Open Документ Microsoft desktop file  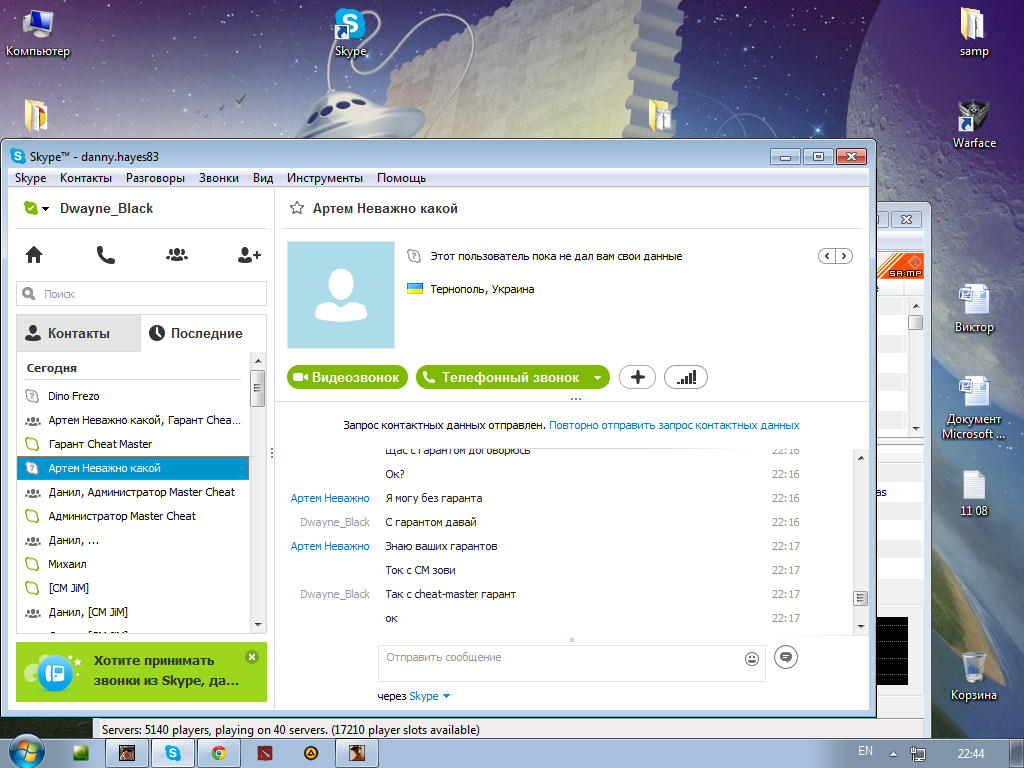tap(974, 408)
